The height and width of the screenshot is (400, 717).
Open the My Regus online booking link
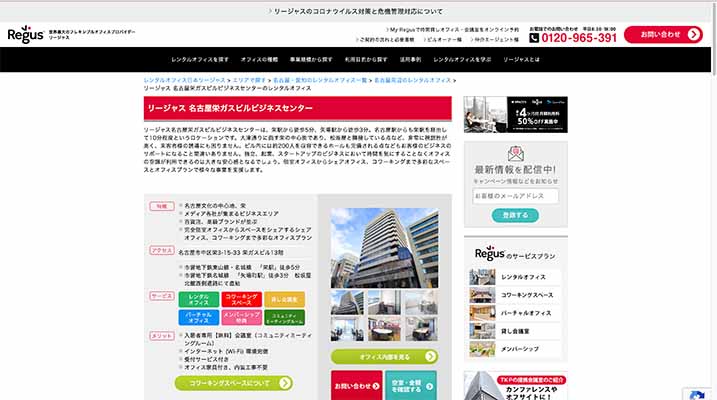452,29
